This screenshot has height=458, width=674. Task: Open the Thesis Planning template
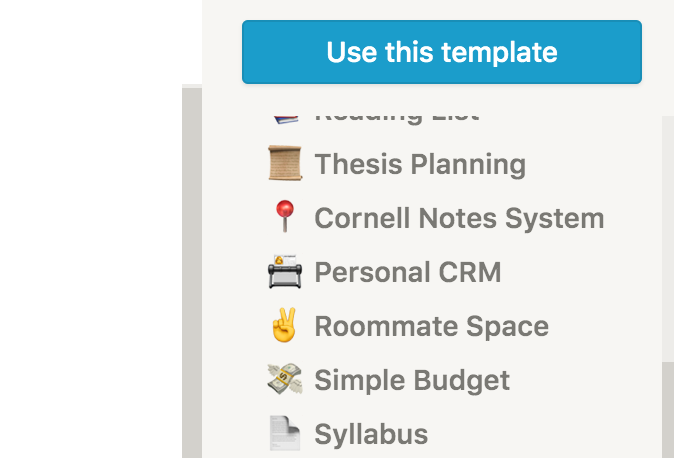420,164
